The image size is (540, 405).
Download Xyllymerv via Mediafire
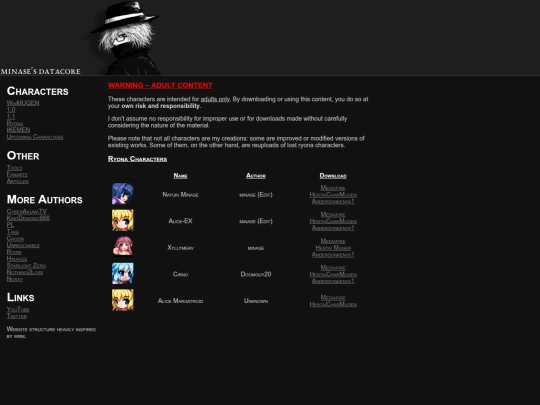click(333, 241)
